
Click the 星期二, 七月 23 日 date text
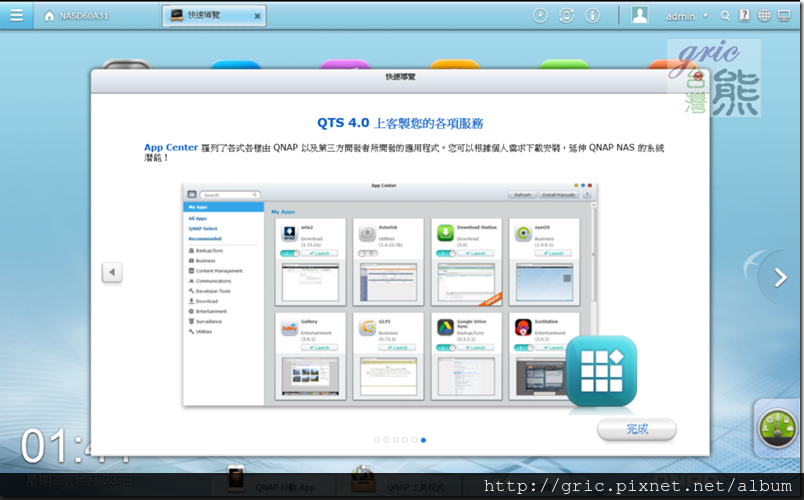coord(79,481)
